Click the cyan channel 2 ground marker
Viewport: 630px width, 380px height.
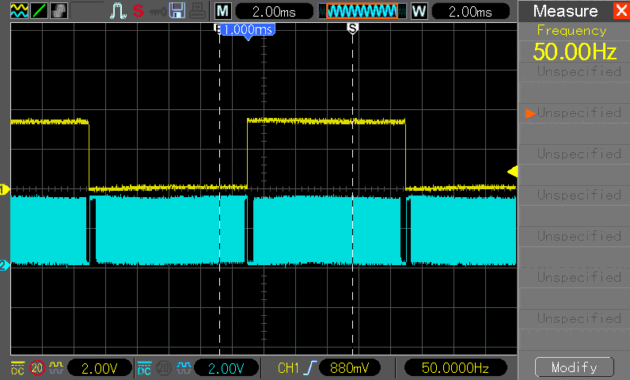[x=4, y=265]
